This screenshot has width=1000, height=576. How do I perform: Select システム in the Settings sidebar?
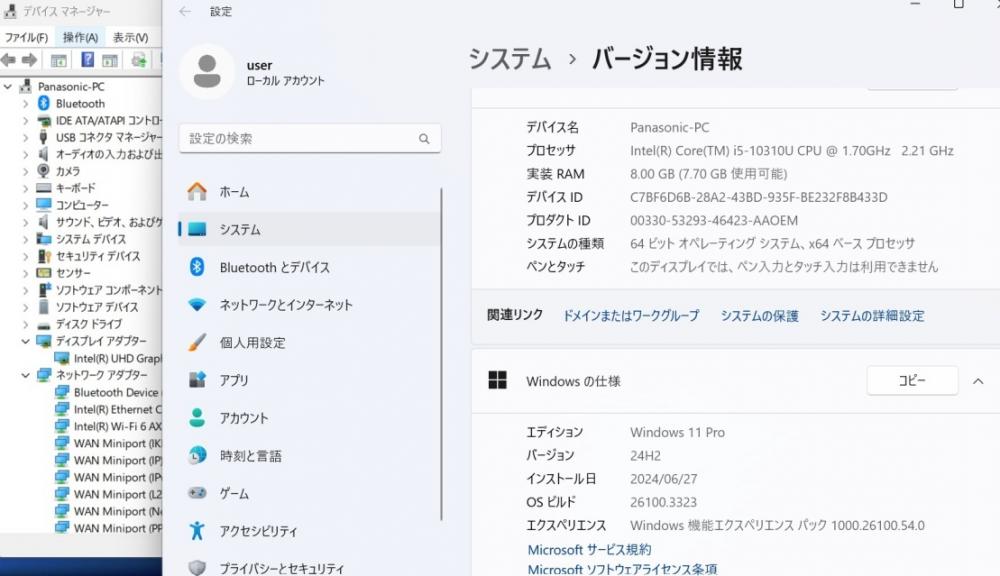(x=309, y=229)
